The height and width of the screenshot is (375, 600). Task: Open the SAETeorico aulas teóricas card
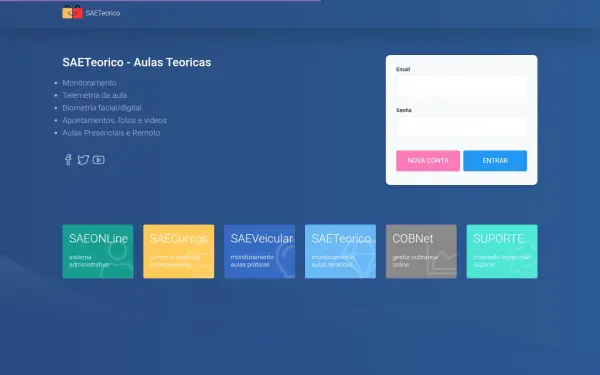(341, 251)
